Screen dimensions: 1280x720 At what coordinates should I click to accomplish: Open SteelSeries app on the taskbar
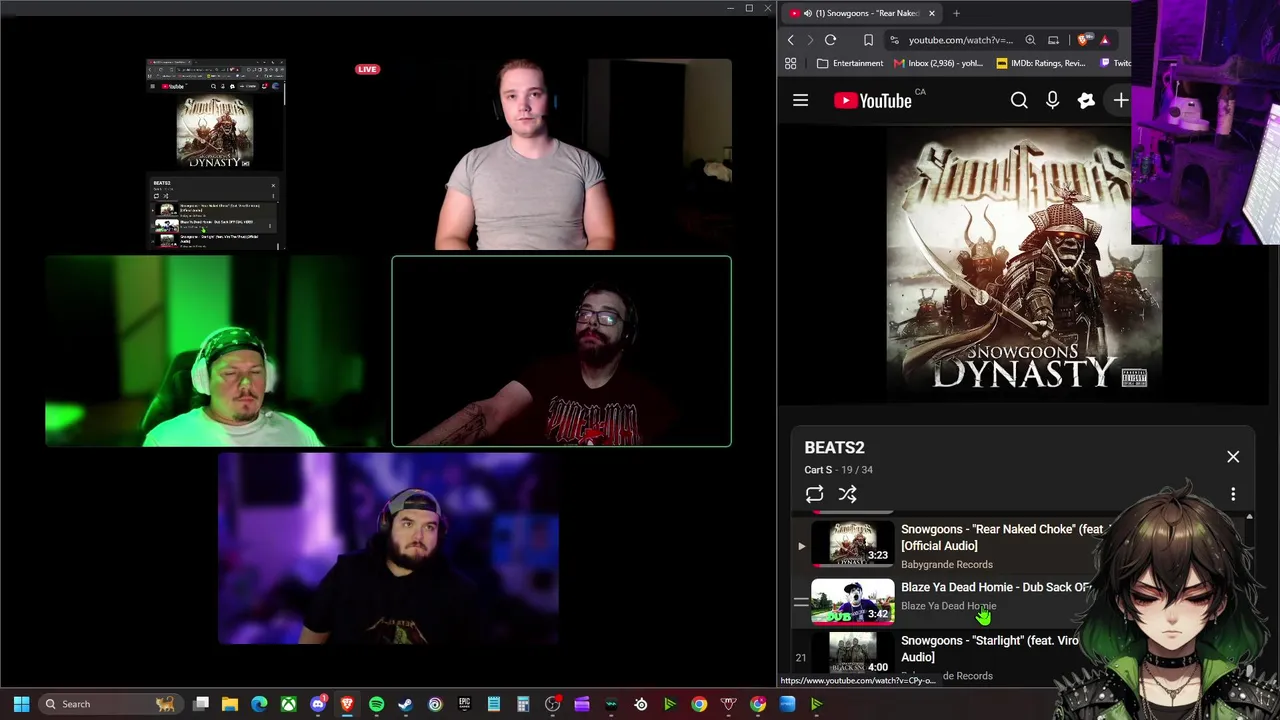click(x=641, y=704)
